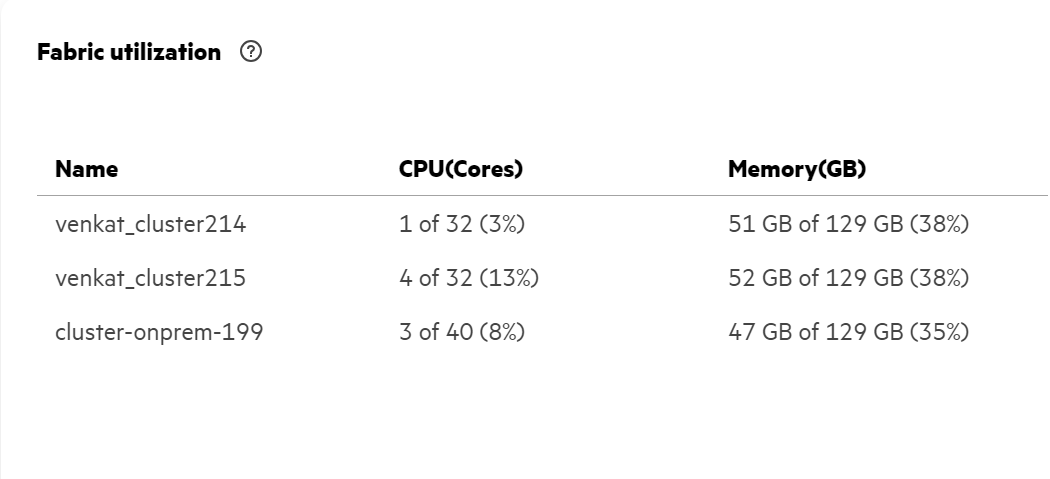Image resolution: width=1050 pixels, height=479 pixels.
Task: Click the Fabric utilization title
Action: 129,52
